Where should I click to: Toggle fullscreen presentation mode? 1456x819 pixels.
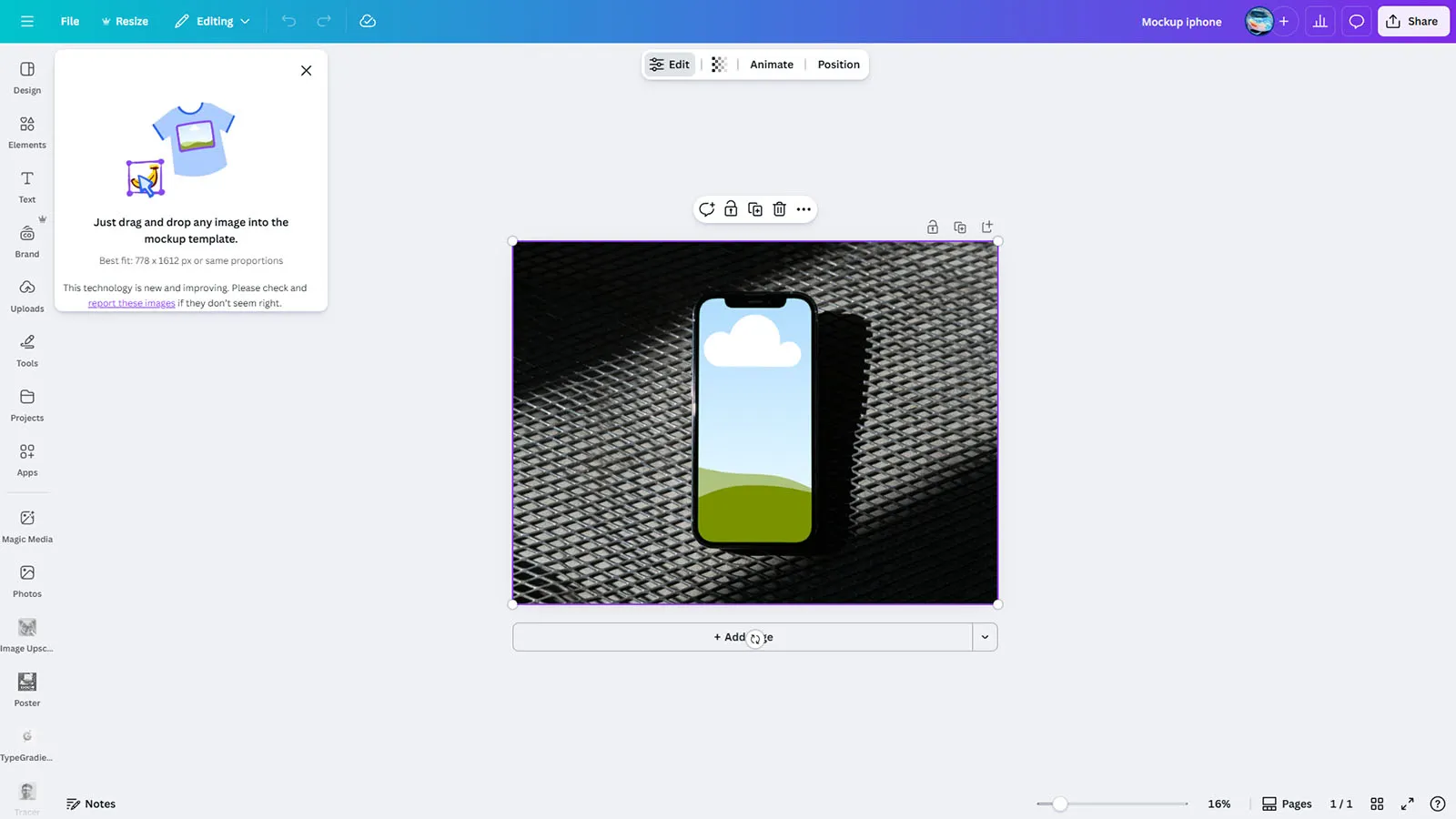coord(1407,804)
